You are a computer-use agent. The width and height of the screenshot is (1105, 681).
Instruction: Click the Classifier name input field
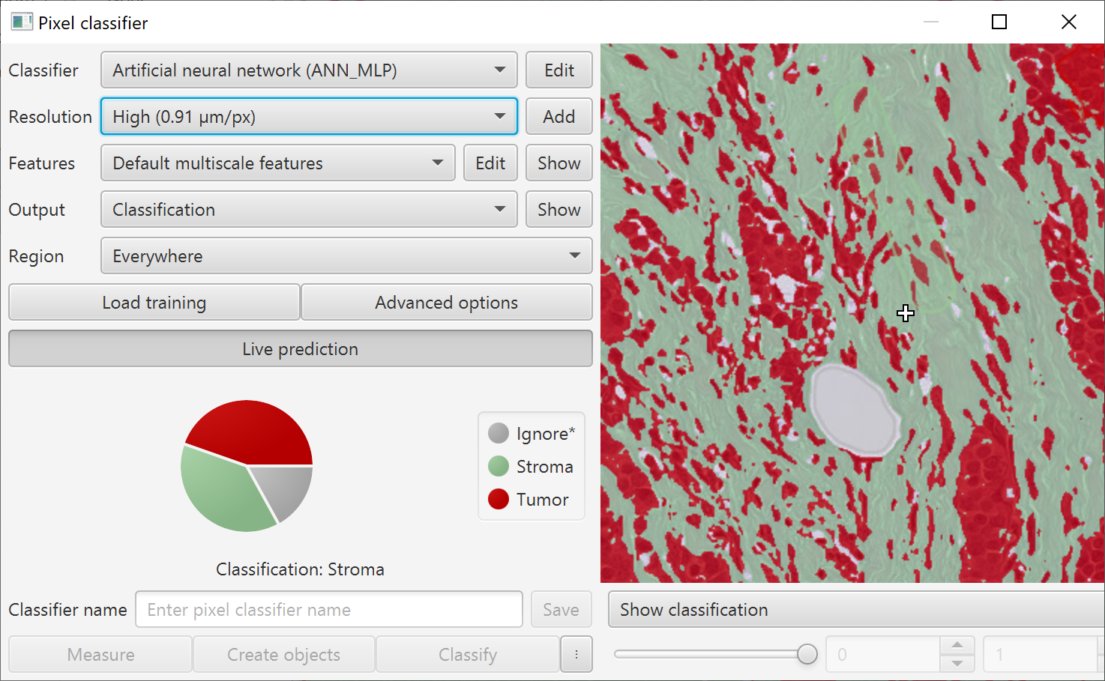click(329, 610)
